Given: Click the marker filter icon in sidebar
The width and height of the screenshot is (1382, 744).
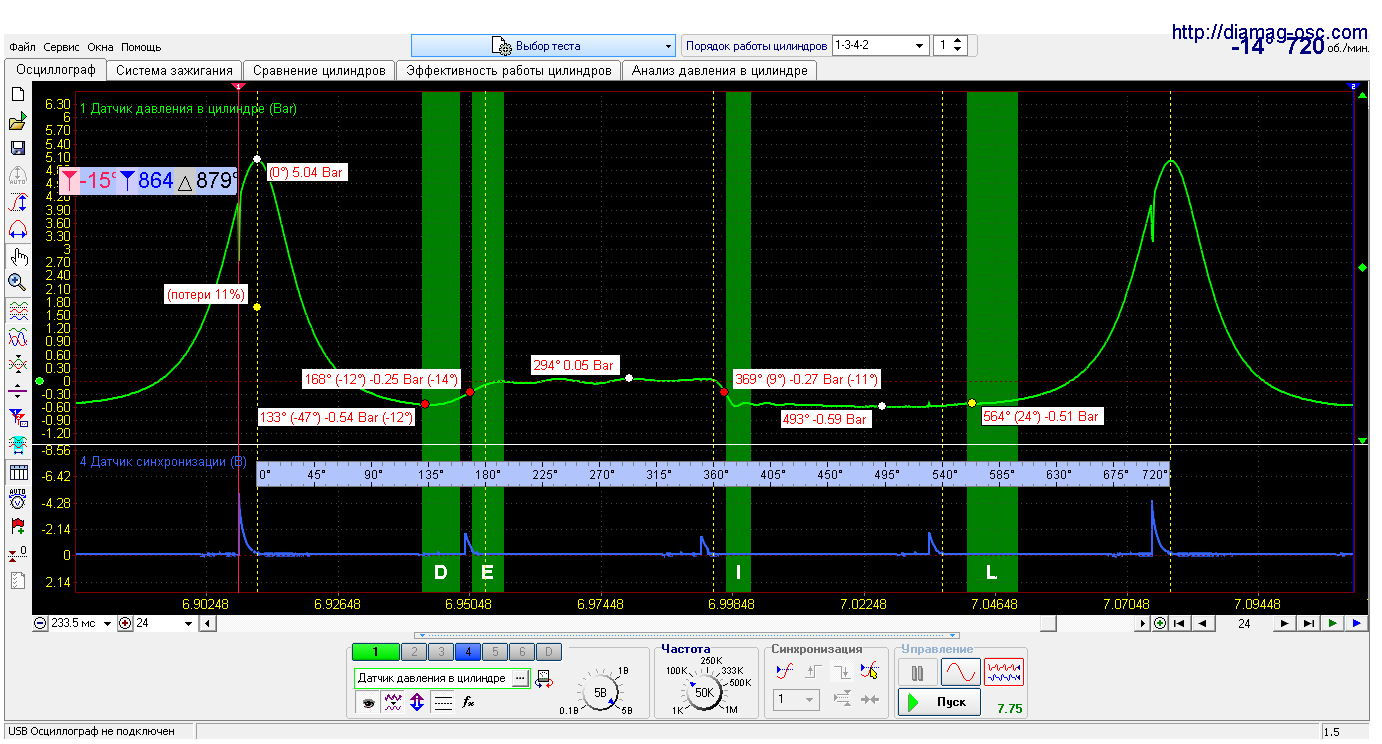Looking at the screenshot, I should pos(17,417).
